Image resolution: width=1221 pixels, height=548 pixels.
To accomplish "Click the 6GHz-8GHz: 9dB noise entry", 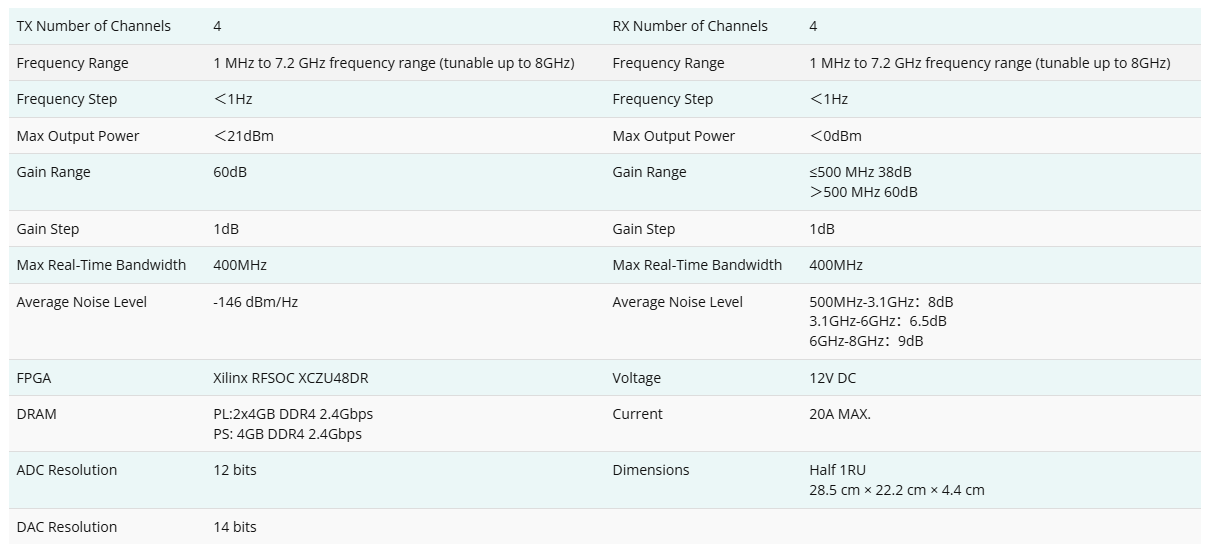I will pyautogui.click(x=866, y=341).
